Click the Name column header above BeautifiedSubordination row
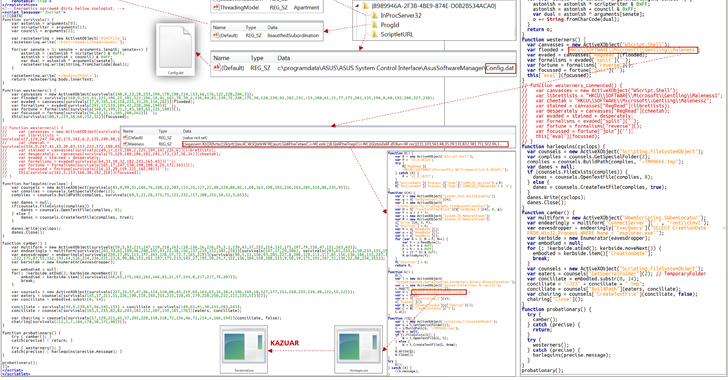Screen dimensions: 728x380 point(219,27)
